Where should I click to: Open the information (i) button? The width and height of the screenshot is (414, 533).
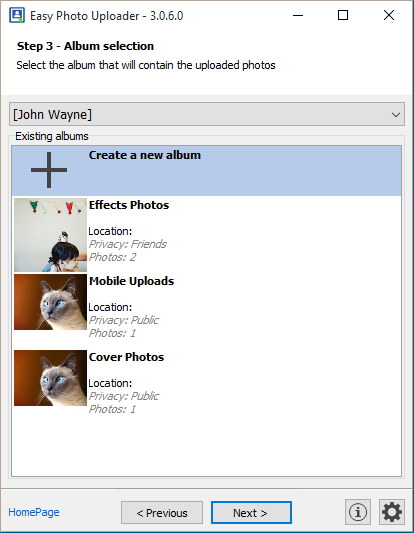[358, 512]
